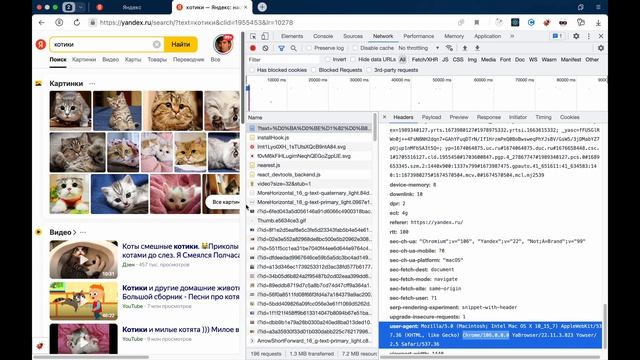Filter requests by Fetch/XHR

[x=424, y=60]
